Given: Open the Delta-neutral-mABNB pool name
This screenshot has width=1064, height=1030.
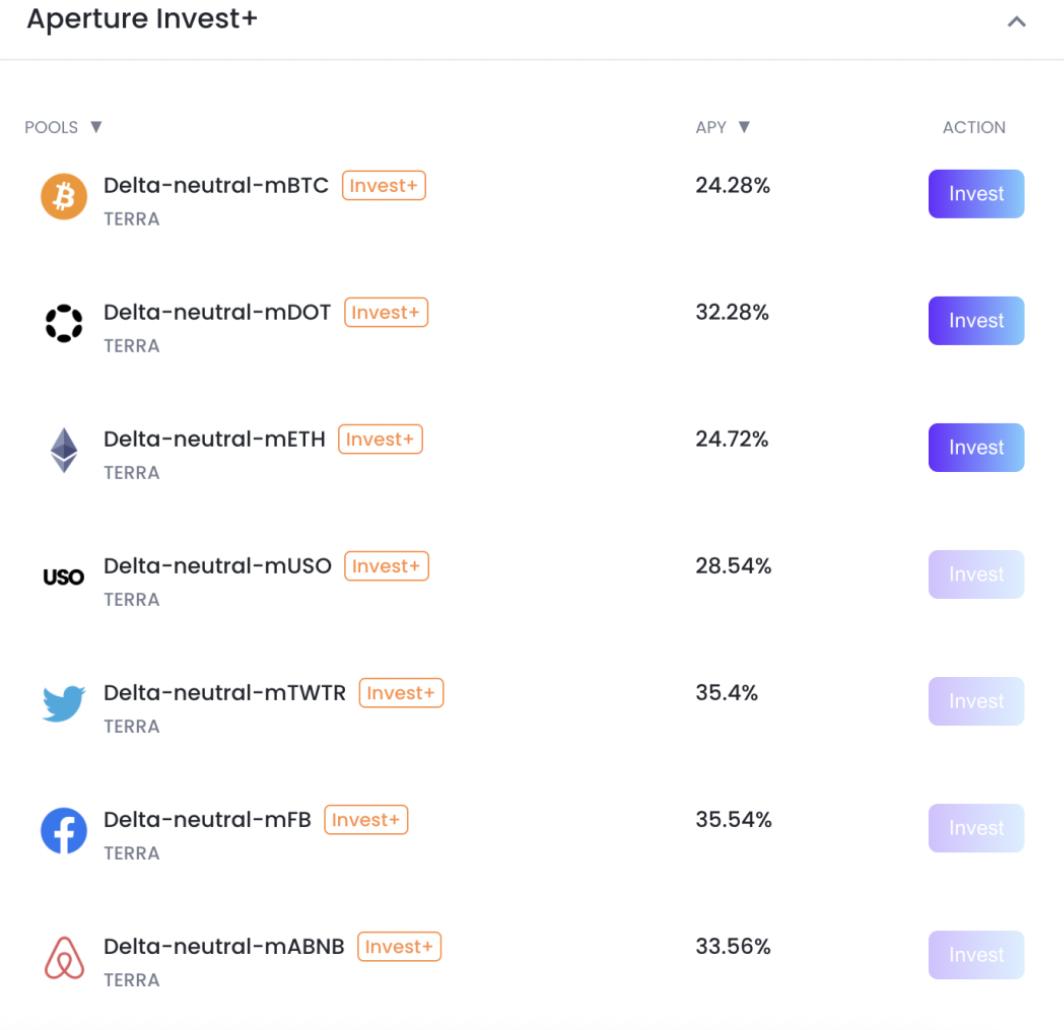Looking at the screenshot, I should click(224, 946).
